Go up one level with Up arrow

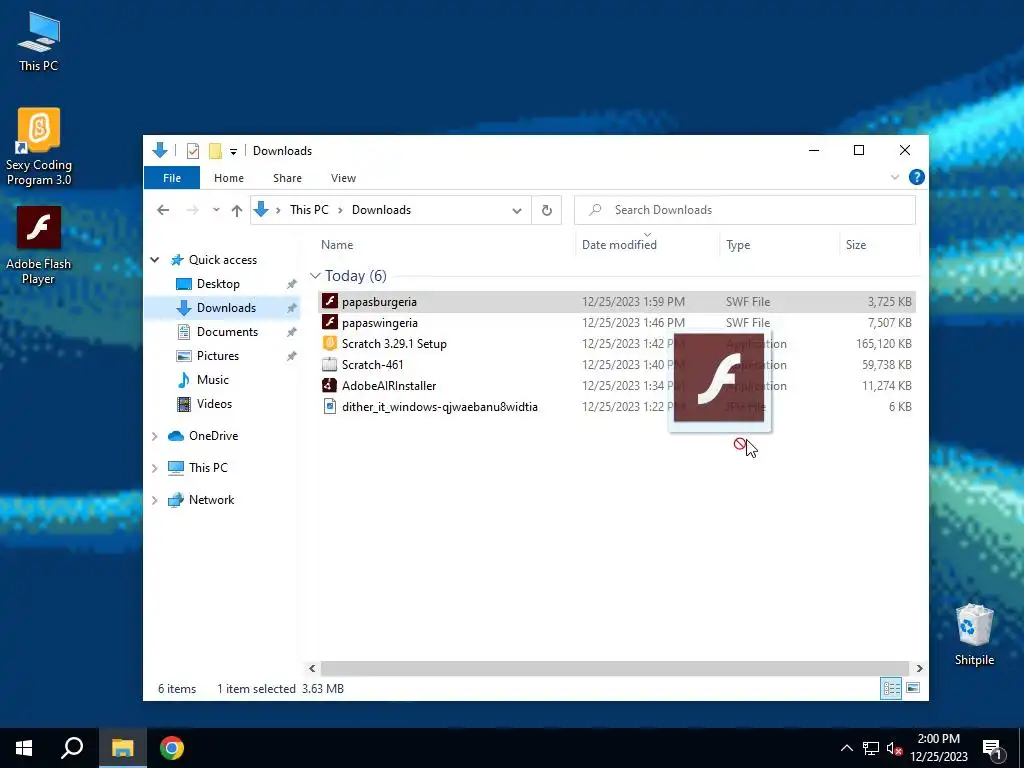pyautogui.click(x=237, y=210)
